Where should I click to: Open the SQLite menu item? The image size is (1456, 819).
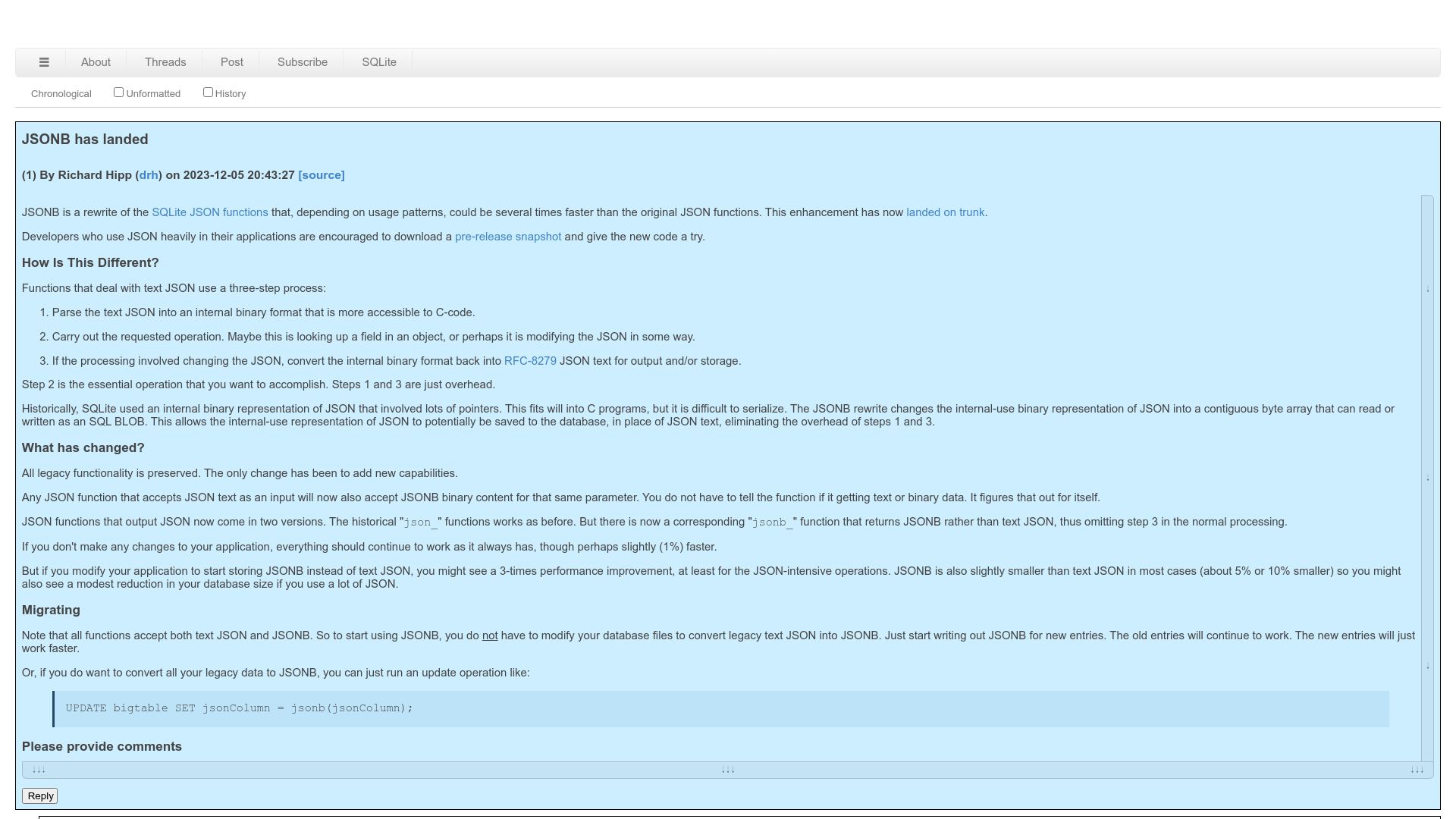379,62
